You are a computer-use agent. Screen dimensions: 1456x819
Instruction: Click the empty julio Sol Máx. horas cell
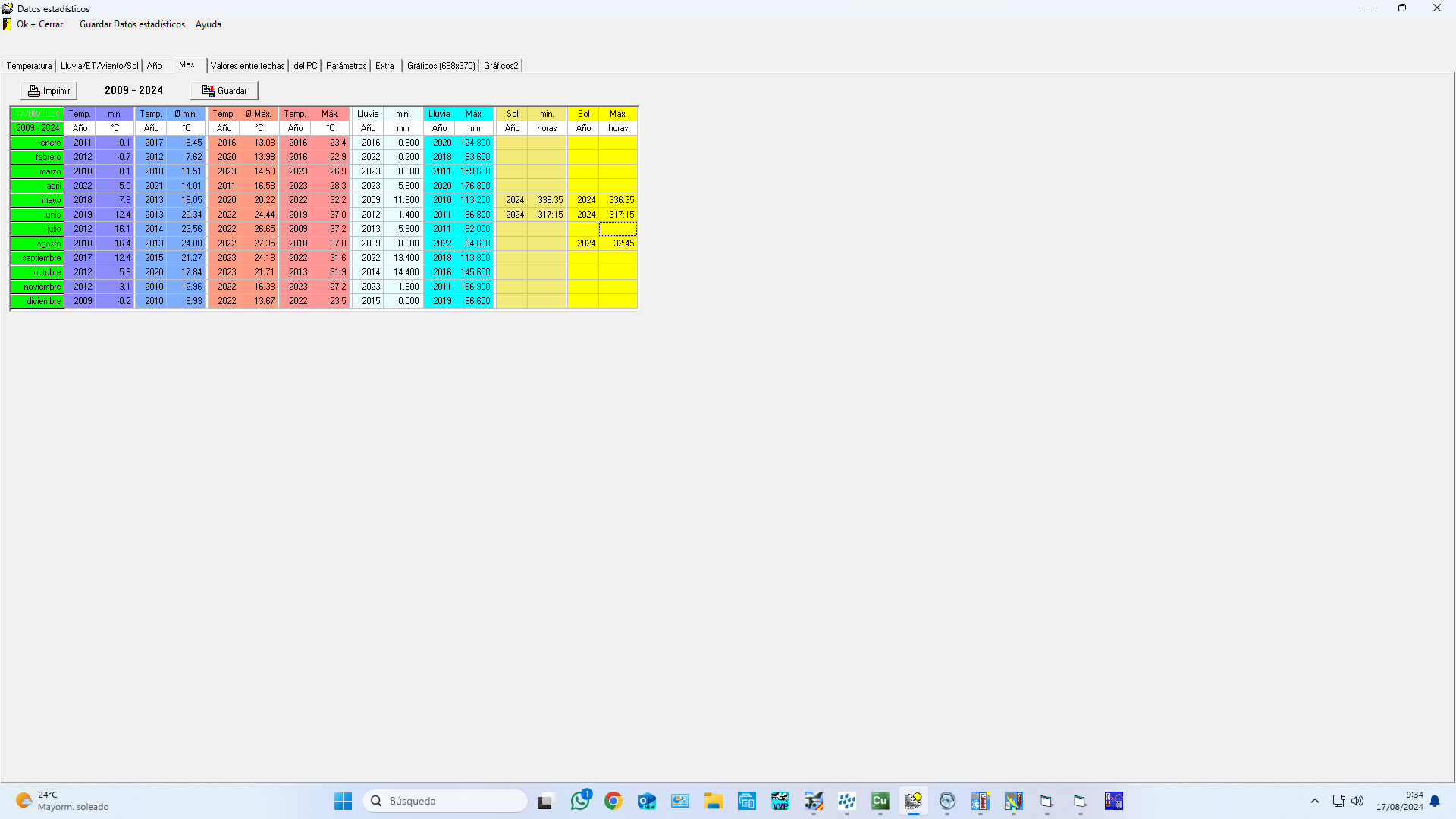618,229
